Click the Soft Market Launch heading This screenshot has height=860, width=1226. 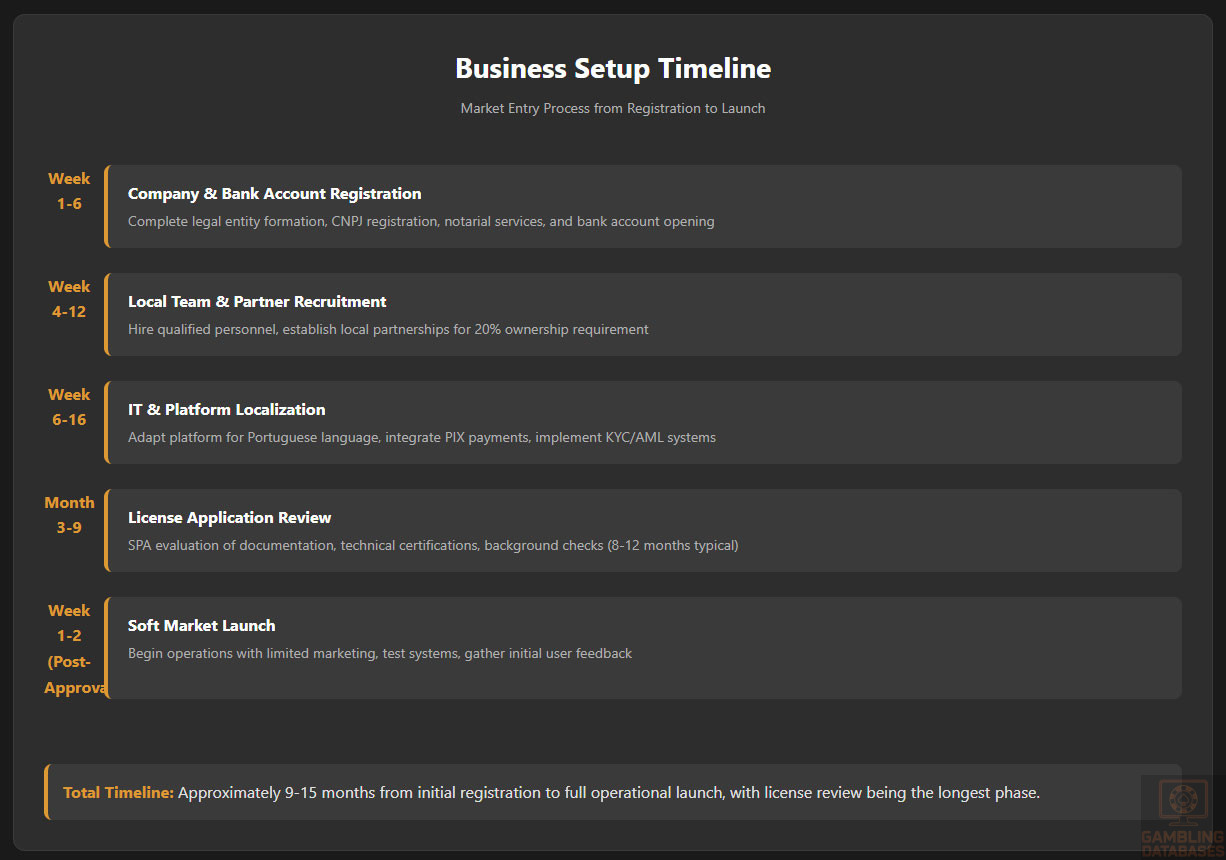coord(201,626)
